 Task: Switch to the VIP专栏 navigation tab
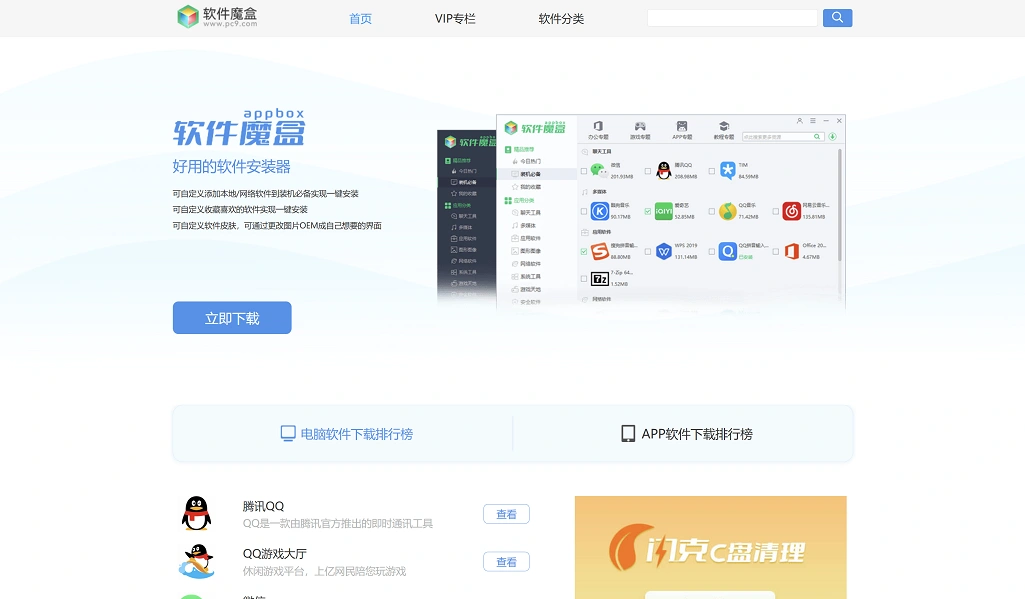pyautogui.click(x=455, y=18)
